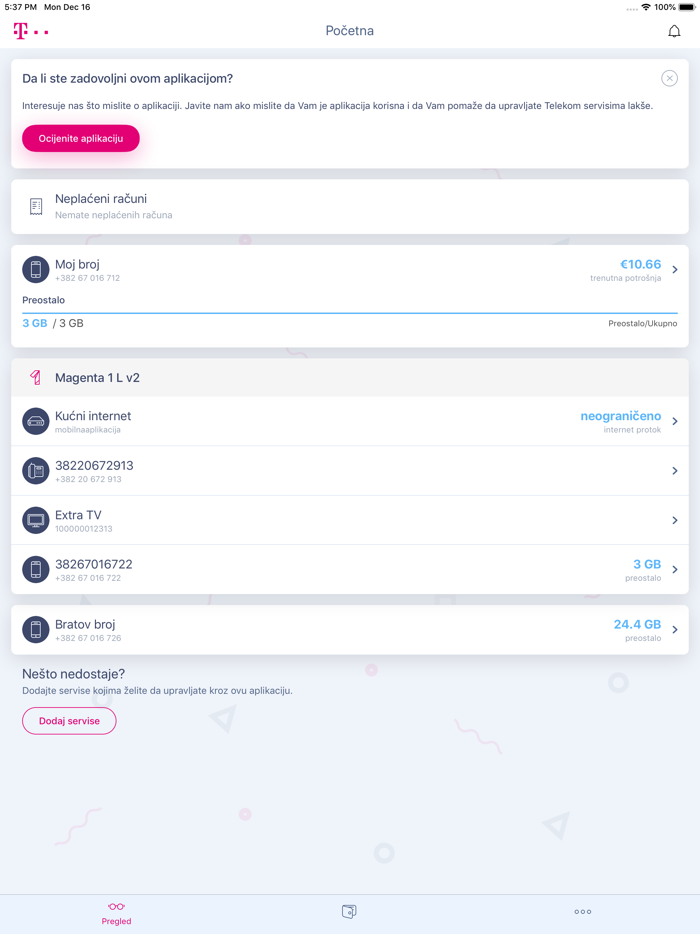This screenshot has height=934, width=700.
Task: Open the Moj broj phone icon
Action: pos(36,269)
